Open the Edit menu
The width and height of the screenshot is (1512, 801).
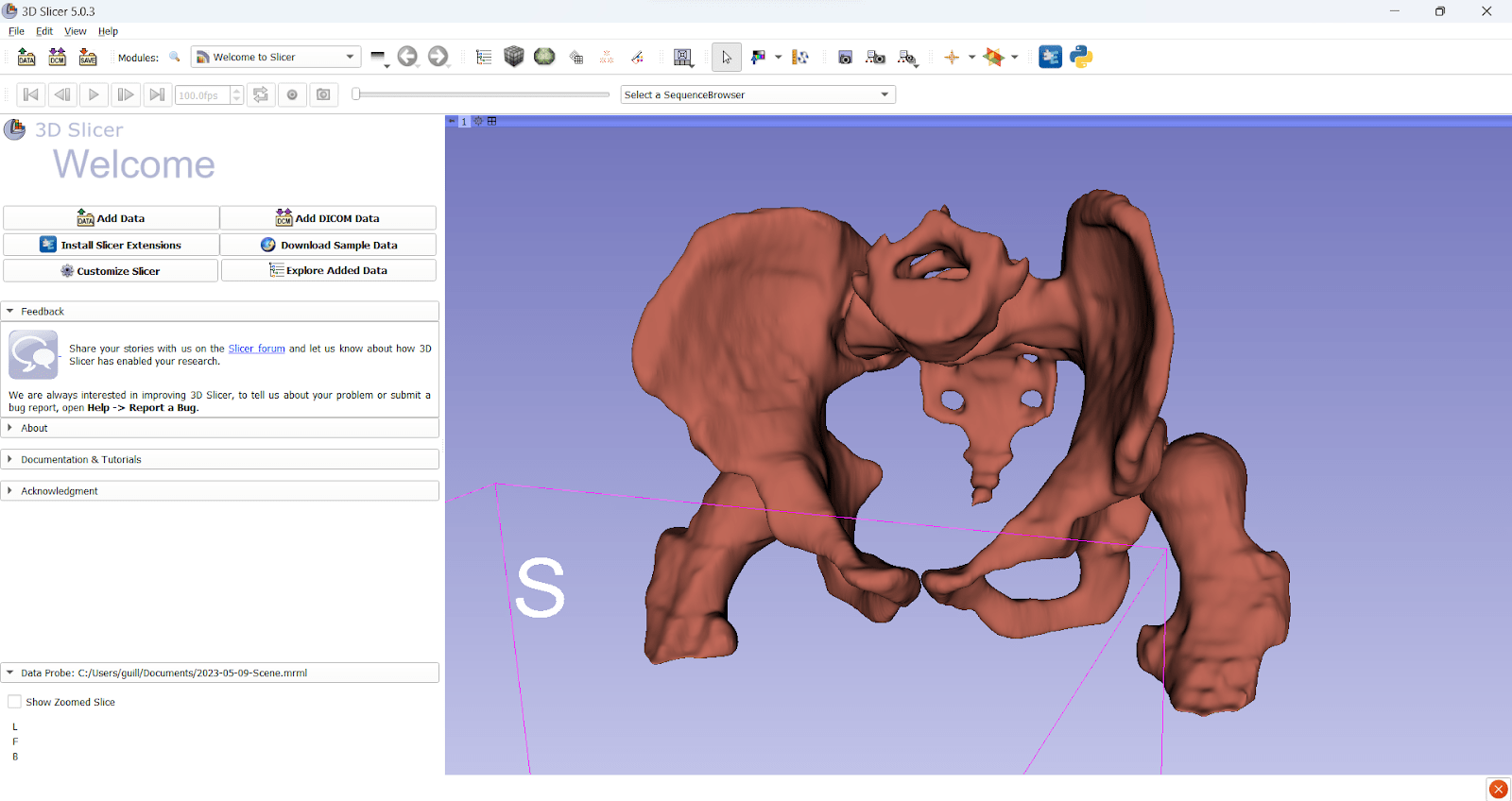[44, 31]
